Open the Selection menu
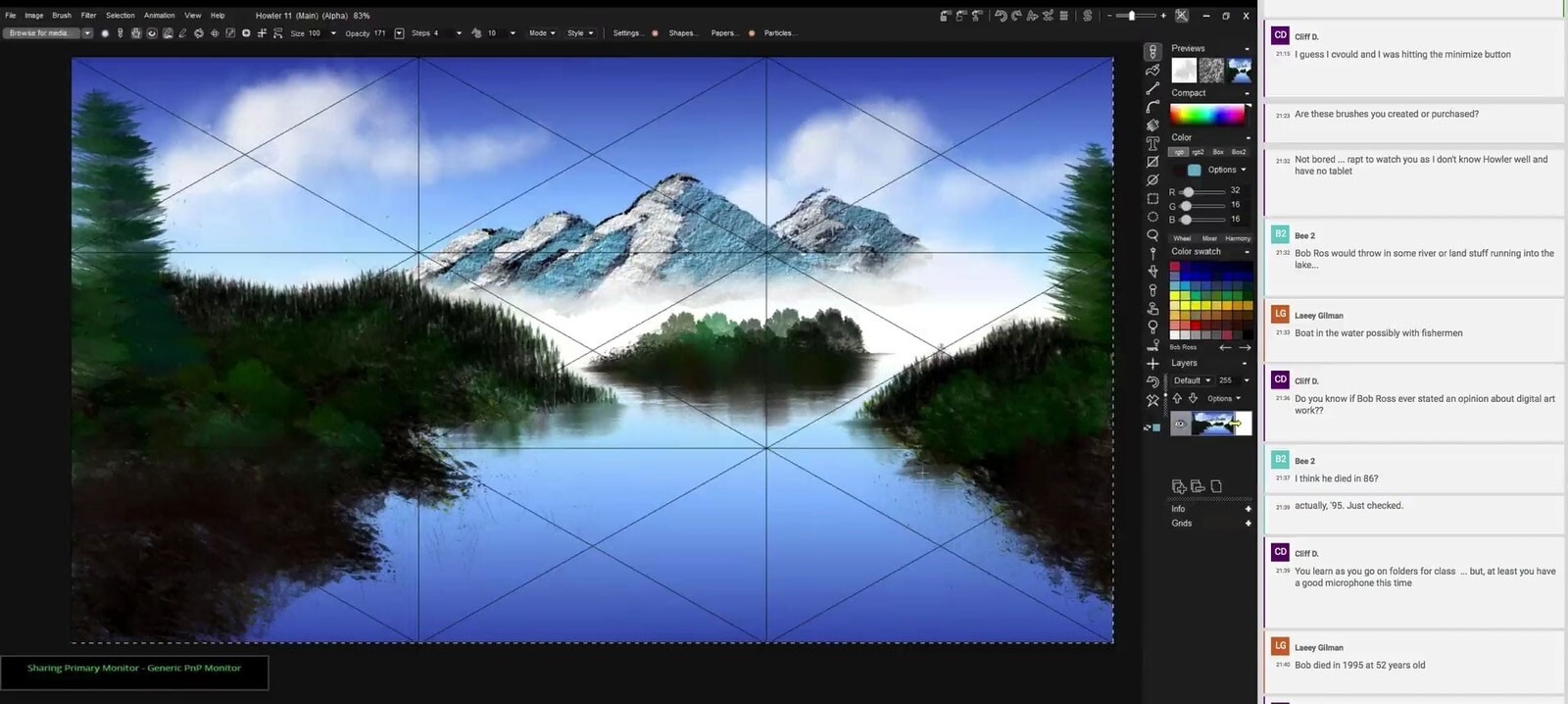 (120, 16)
